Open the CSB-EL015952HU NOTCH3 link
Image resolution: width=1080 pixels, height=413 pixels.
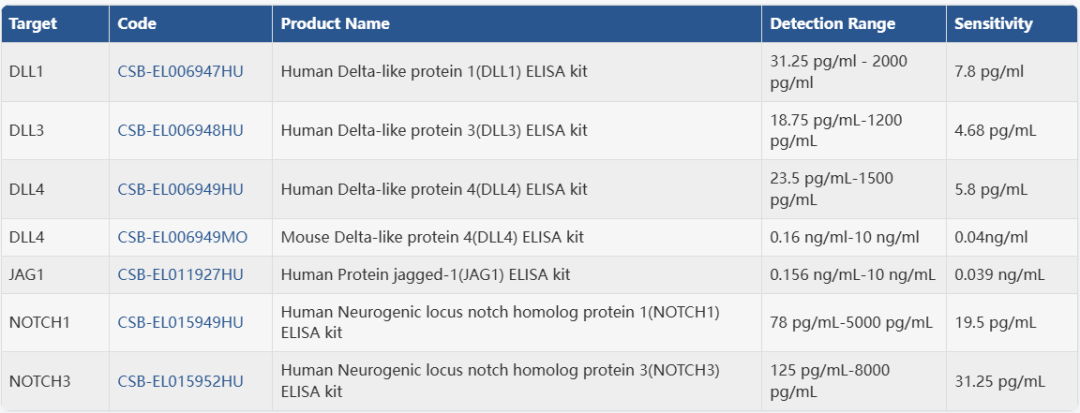click(180, 381)
